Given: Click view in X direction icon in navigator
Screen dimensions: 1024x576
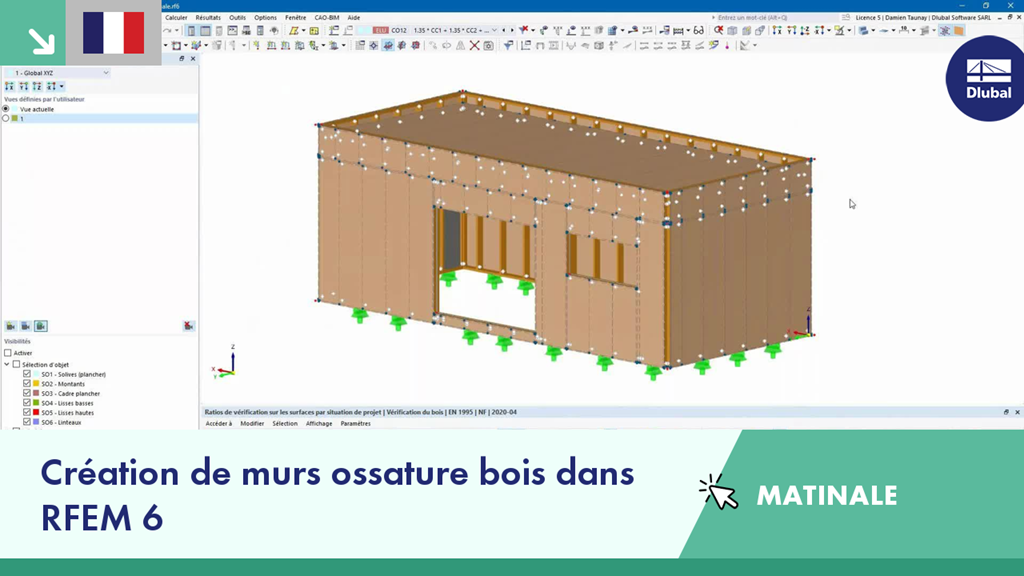Looking at the screenshot, I should [x=9, y=86].
